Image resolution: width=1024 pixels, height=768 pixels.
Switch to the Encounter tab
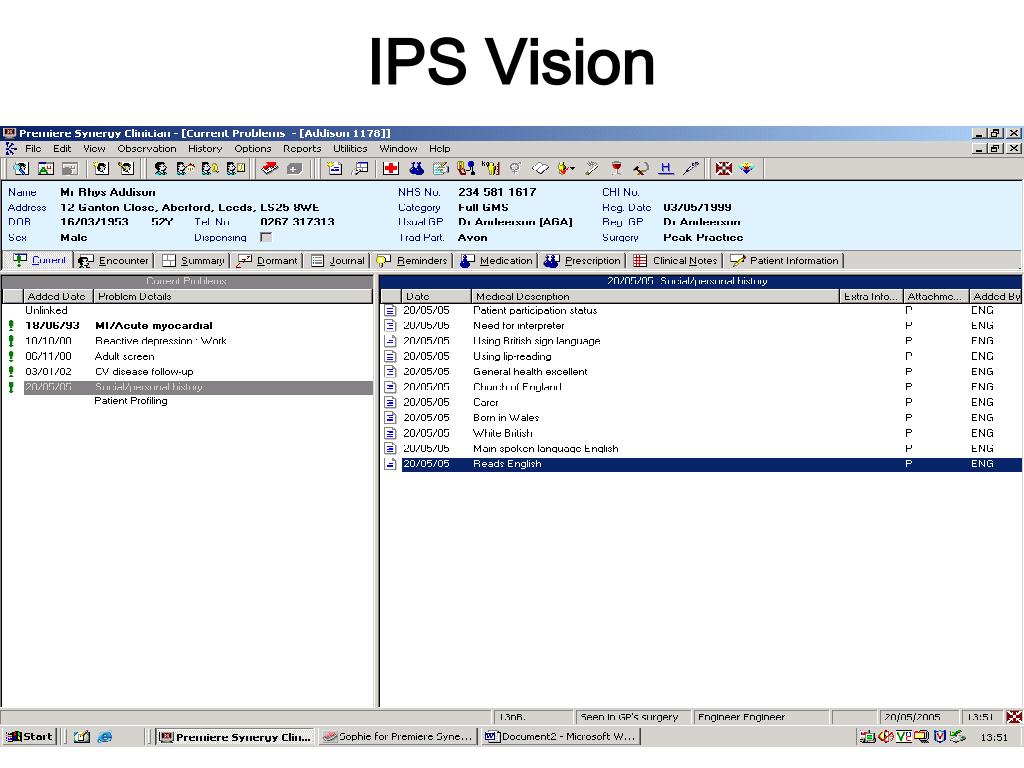(x=114, y=261)
